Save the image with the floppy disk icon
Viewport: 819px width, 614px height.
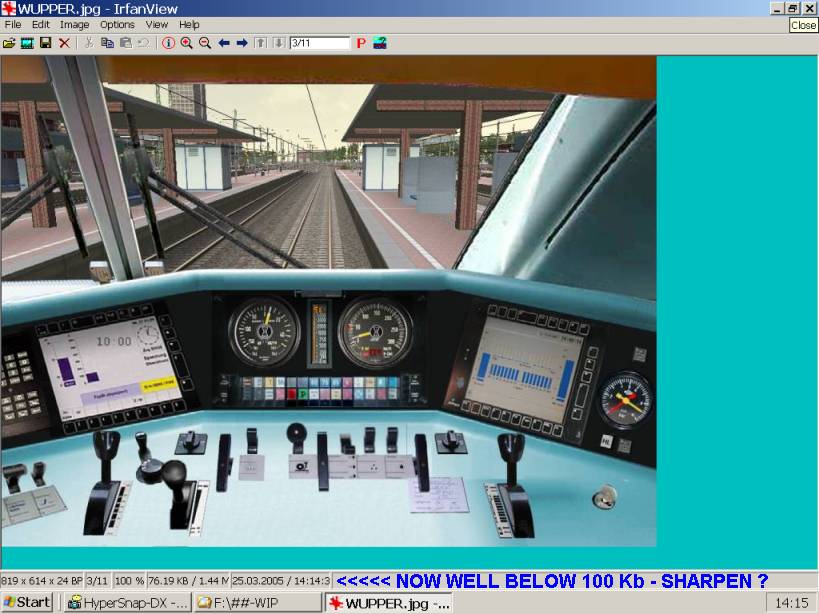pos(45,43)
